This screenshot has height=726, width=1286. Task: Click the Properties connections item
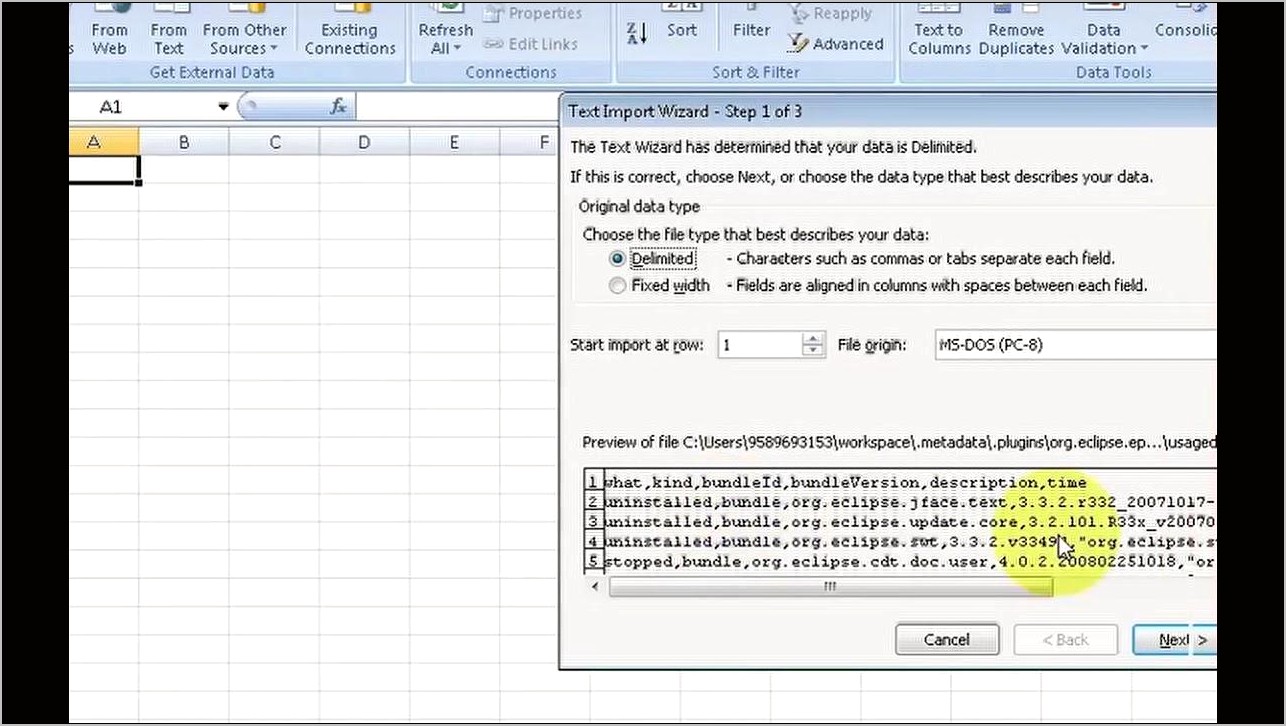pos(533,14)
